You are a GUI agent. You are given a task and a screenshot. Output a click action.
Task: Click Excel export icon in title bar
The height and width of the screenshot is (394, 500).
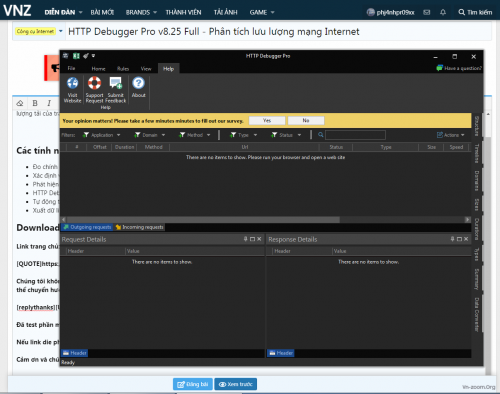point(76,56)
